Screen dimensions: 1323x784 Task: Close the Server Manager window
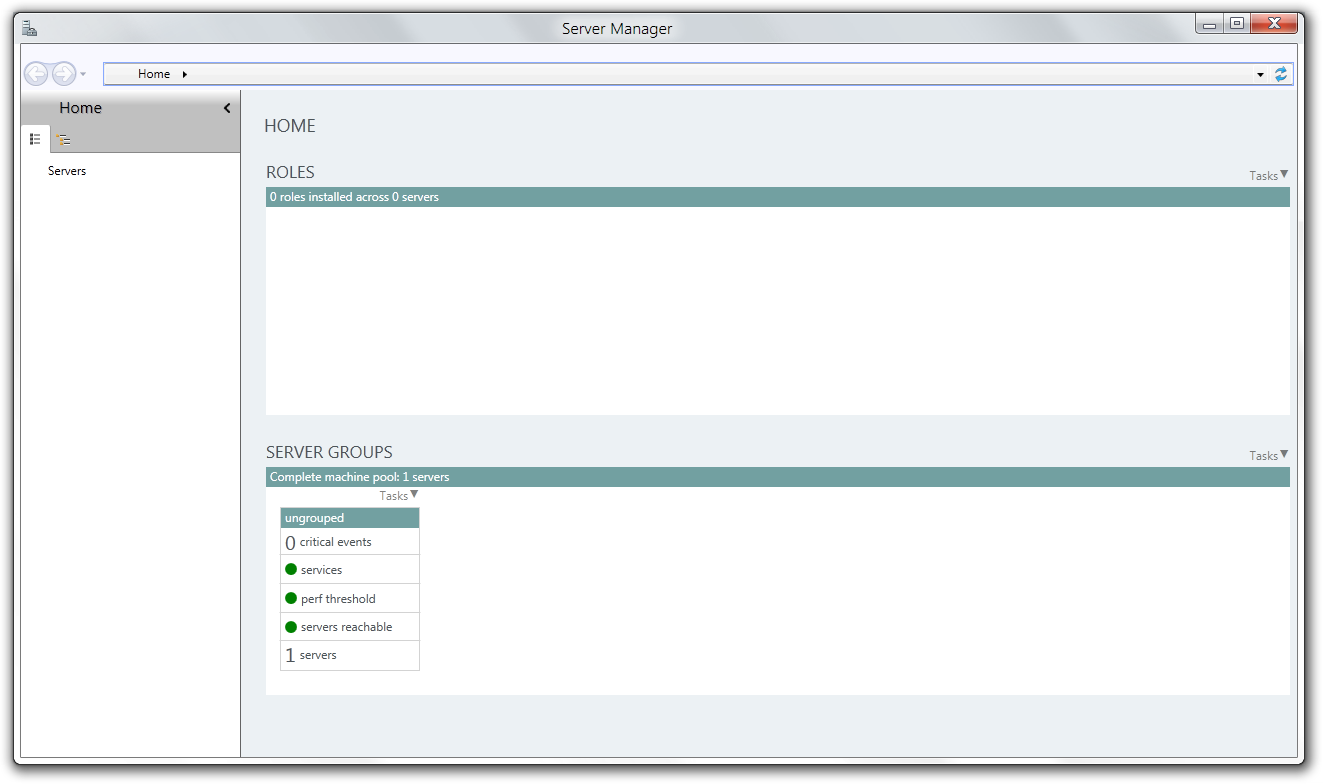pos(1274,24)
